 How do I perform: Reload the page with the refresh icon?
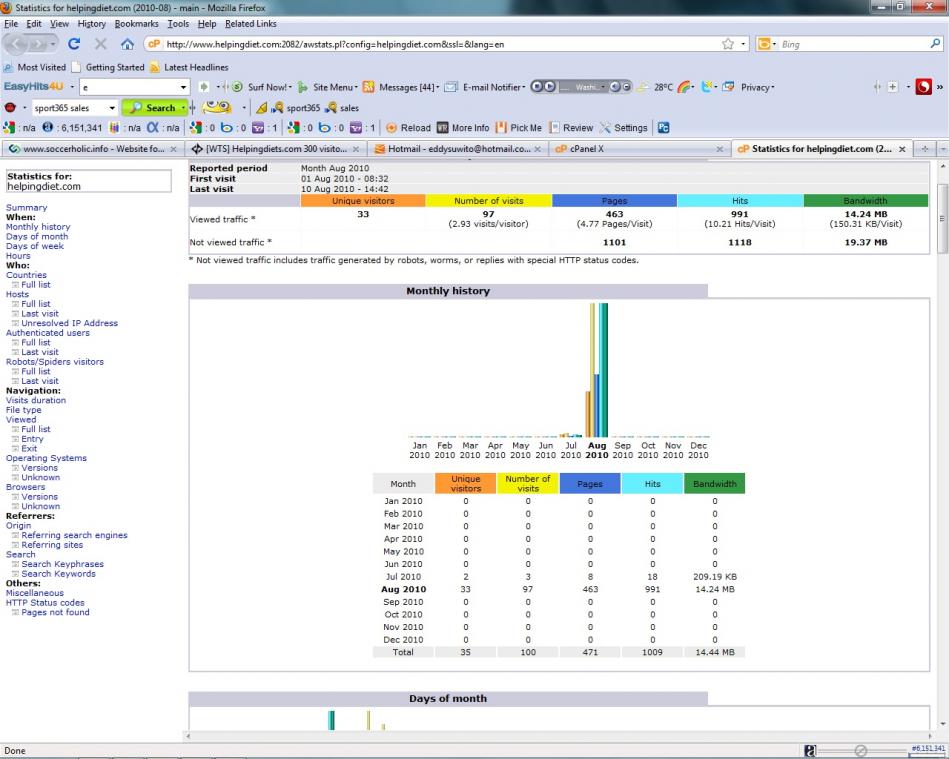(x=75, y=44)
